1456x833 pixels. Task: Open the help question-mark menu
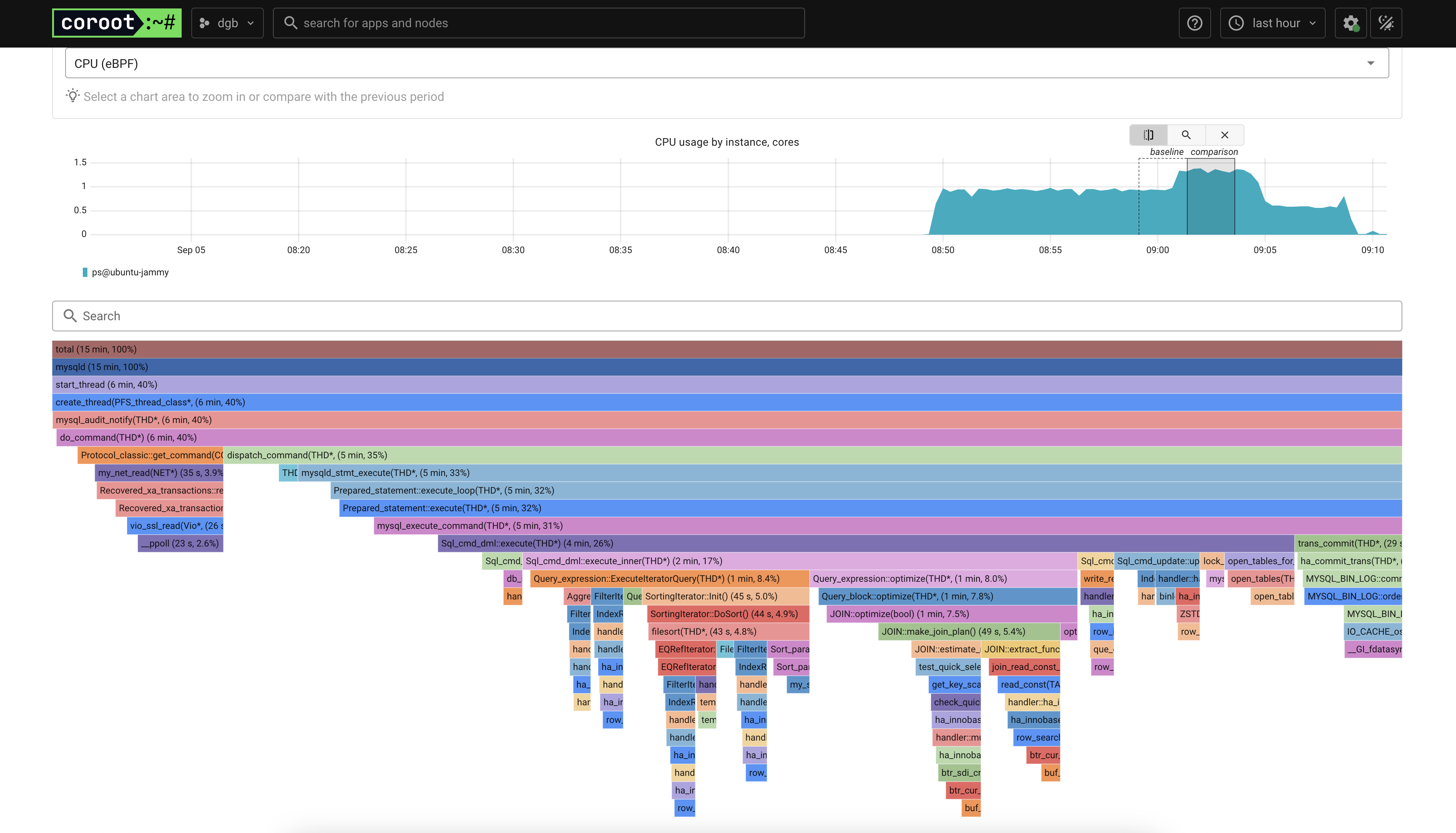pyautogui.click(x=1195, y=23)
